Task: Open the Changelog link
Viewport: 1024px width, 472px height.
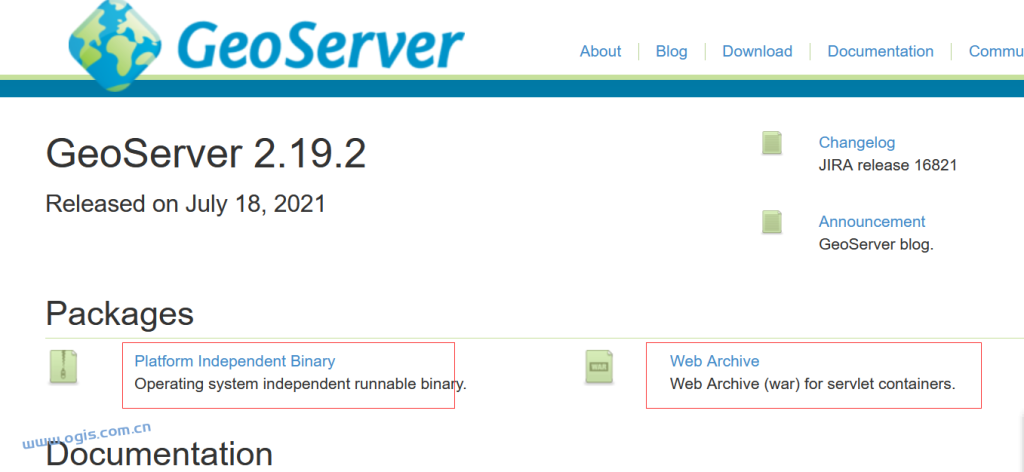Action: 857,142
